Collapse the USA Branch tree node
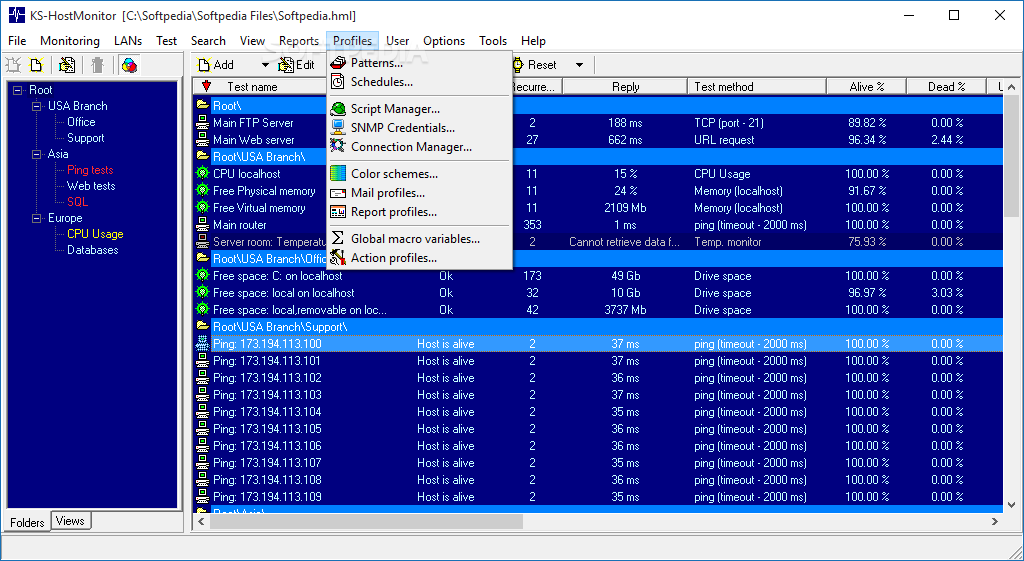Viewport: 1024px width, 561px height. point(37,106)
